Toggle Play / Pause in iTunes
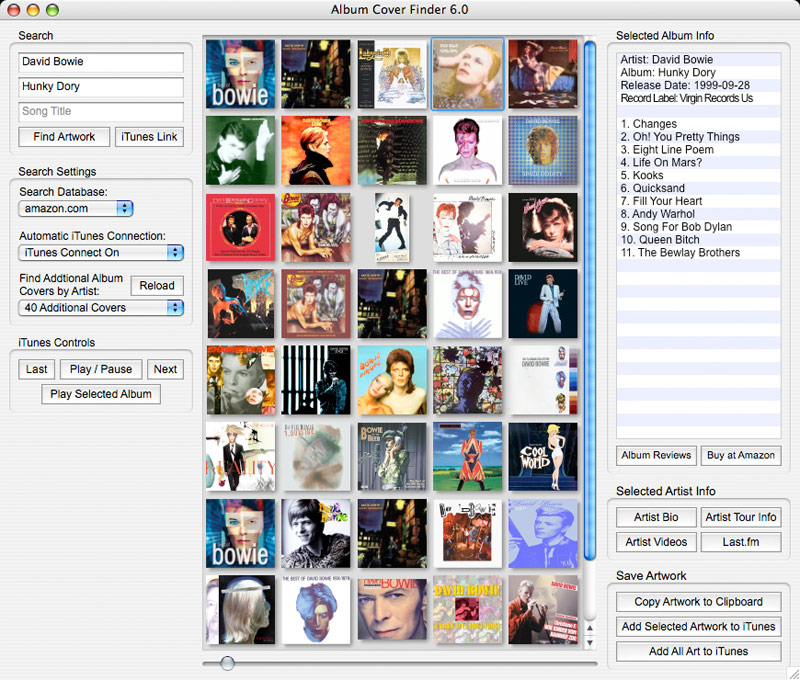This screenshot has height=680, width=800. point(101,369)
